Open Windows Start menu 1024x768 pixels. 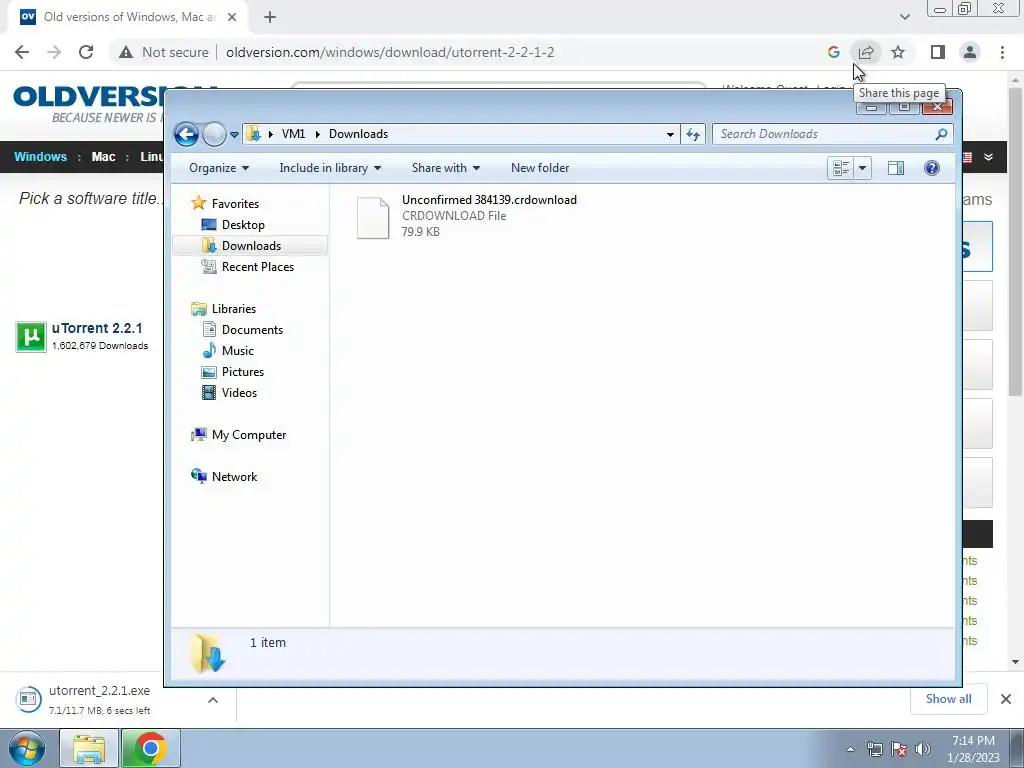27,748
